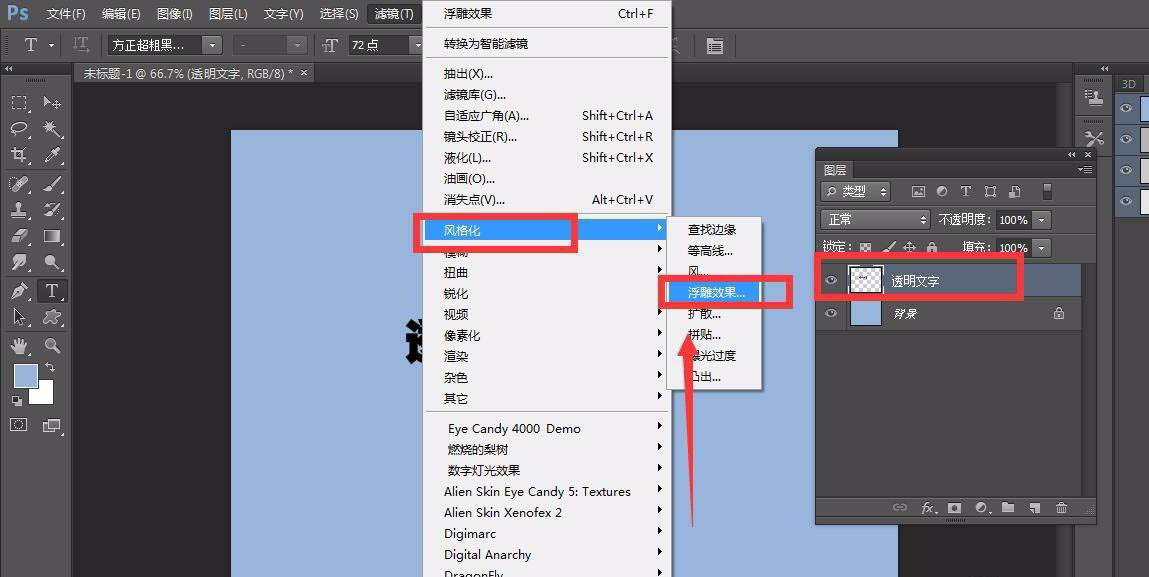Reset to default black and white colors
This screenshot has height=577, width=1149.
point(17,400)
